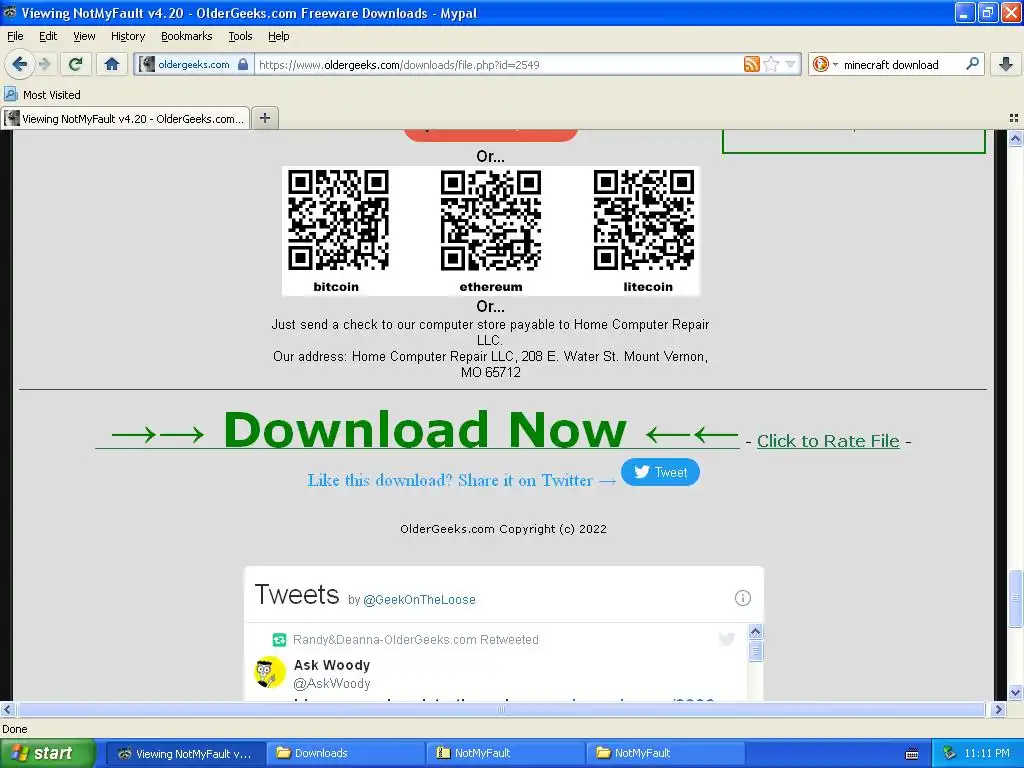Screen dimensions: 1024x768
Task: Open the Bookmarks menu
Action: click(x=187, y=36)
